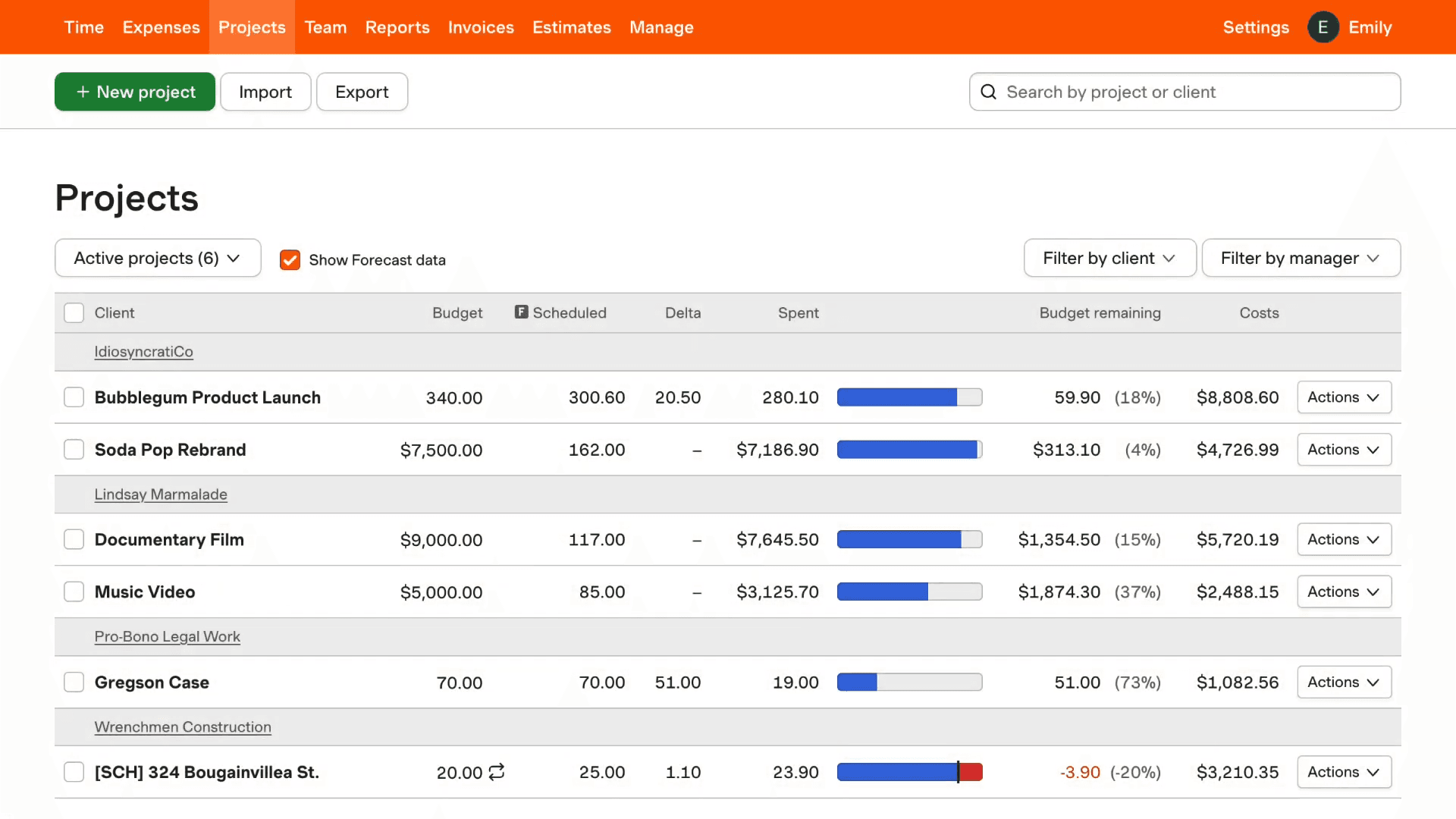
Task: Switch to the Expenses tab
Action: click(x=161, y=27)
